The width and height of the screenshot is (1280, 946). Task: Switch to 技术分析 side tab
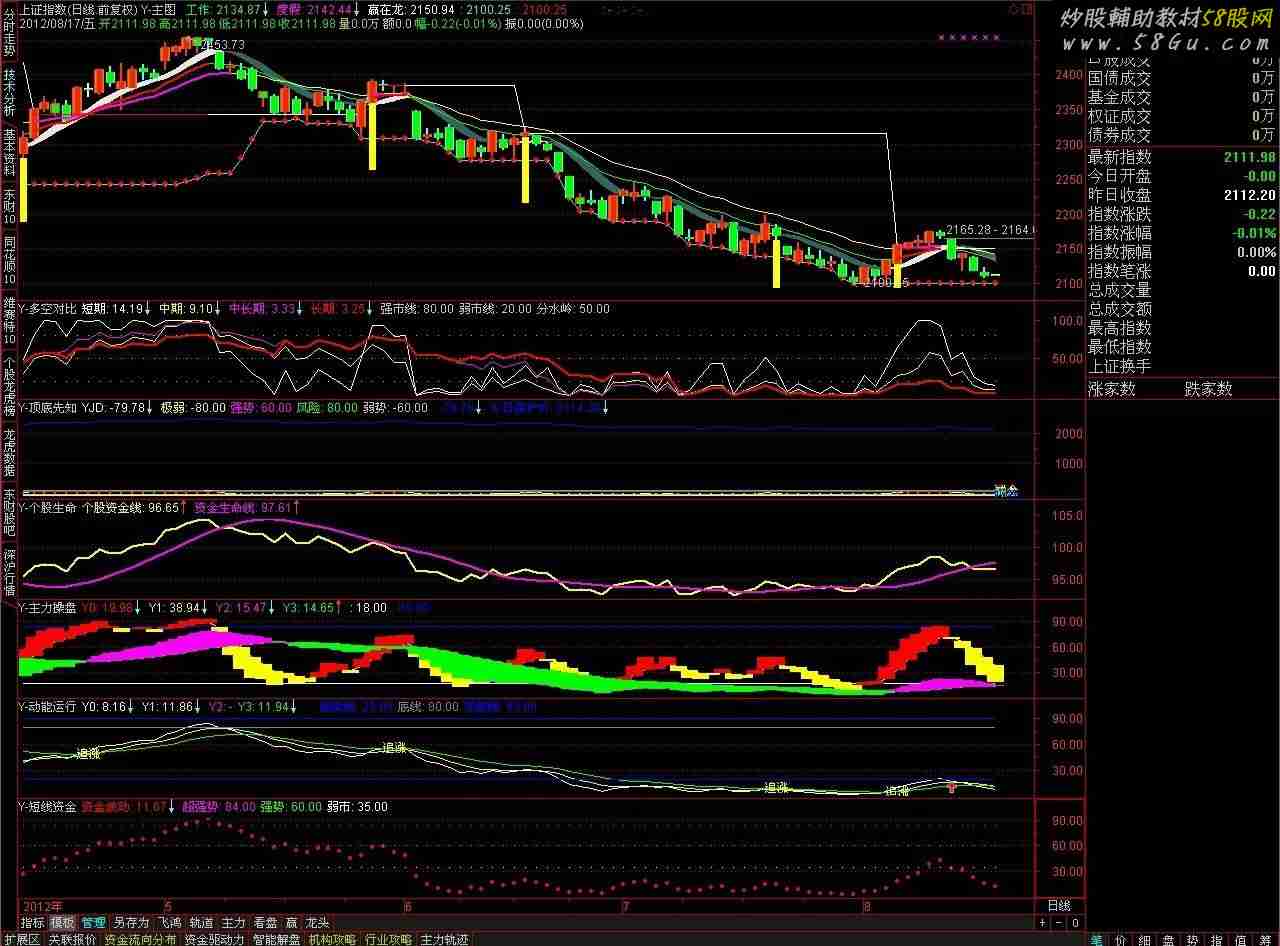(9, 93)
